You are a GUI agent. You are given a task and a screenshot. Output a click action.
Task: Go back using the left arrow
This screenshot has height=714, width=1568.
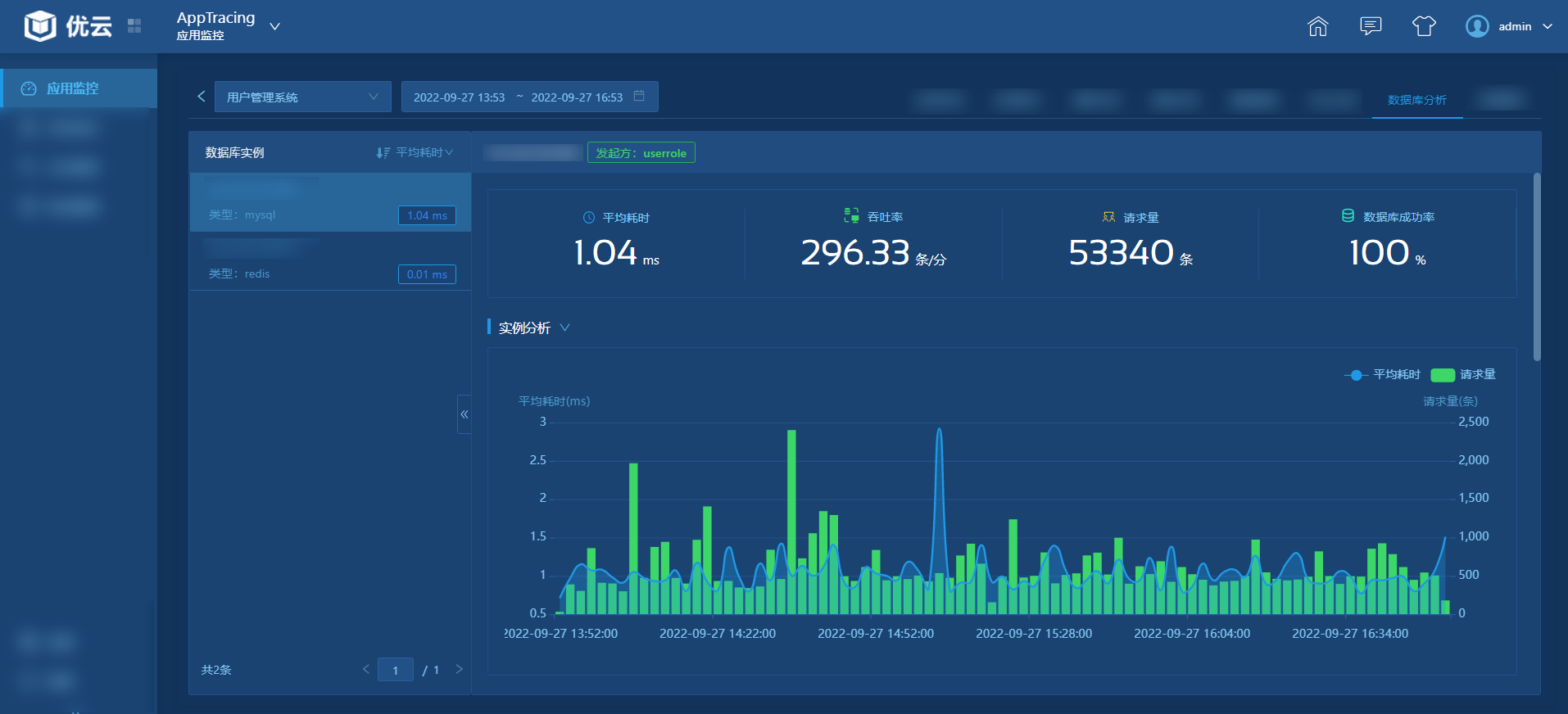(202, 97)
